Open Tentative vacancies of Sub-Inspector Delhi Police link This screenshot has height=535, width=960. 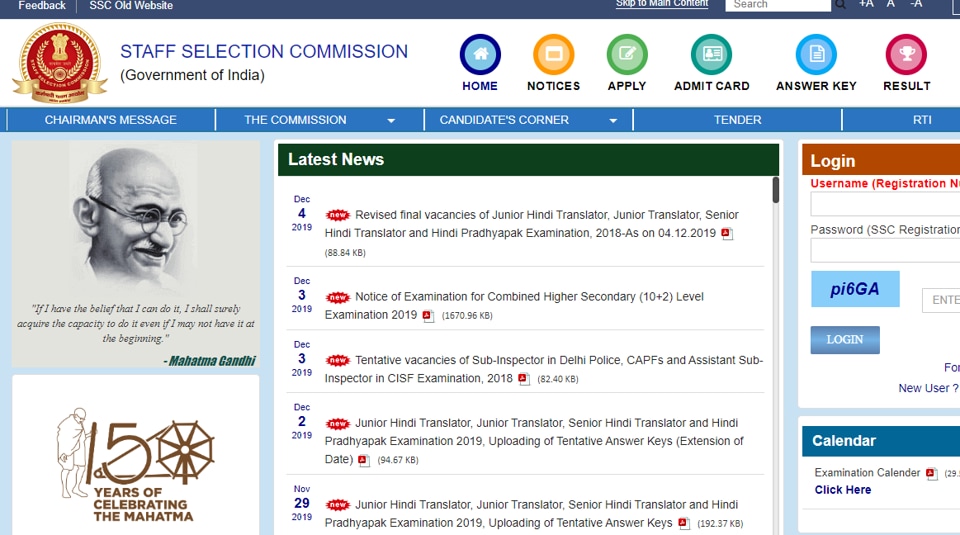point(544,369)
